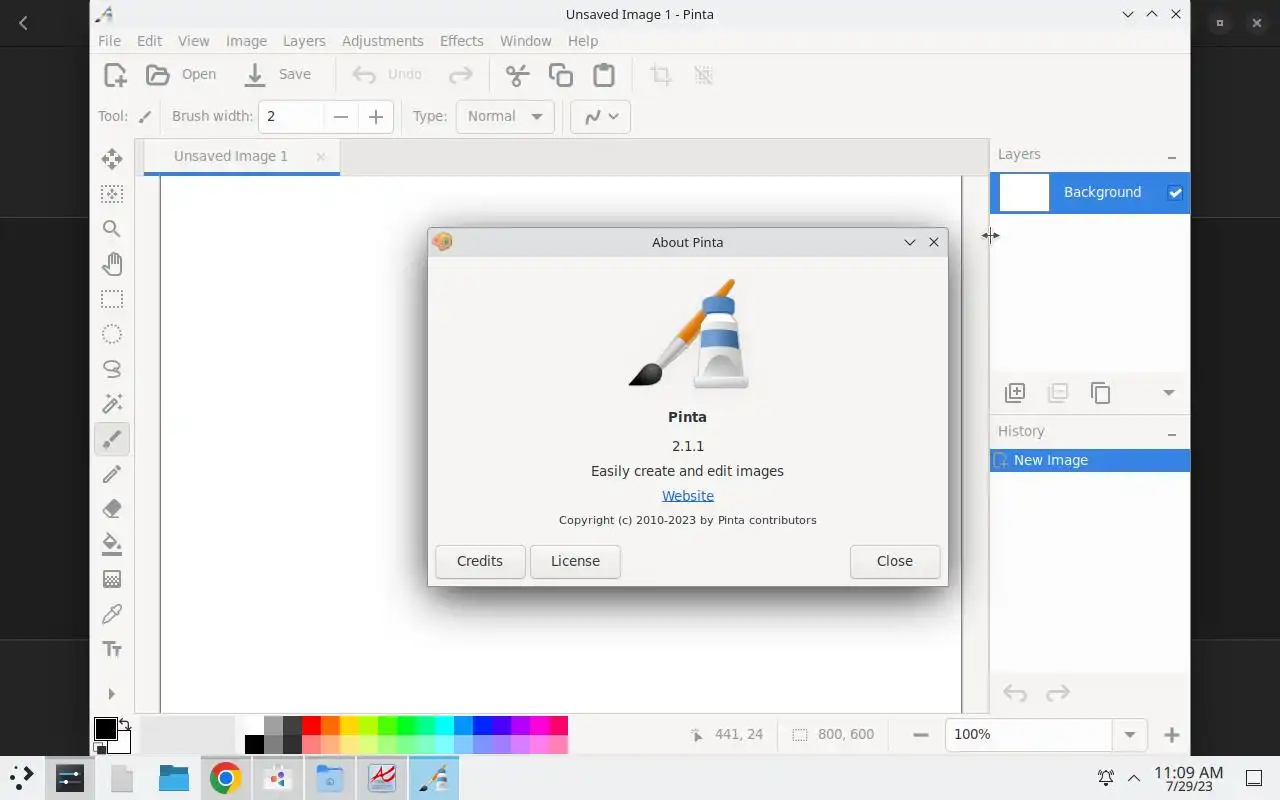1280x800 pixels.
Task: Open the Window menu
Action: [525, 41]
